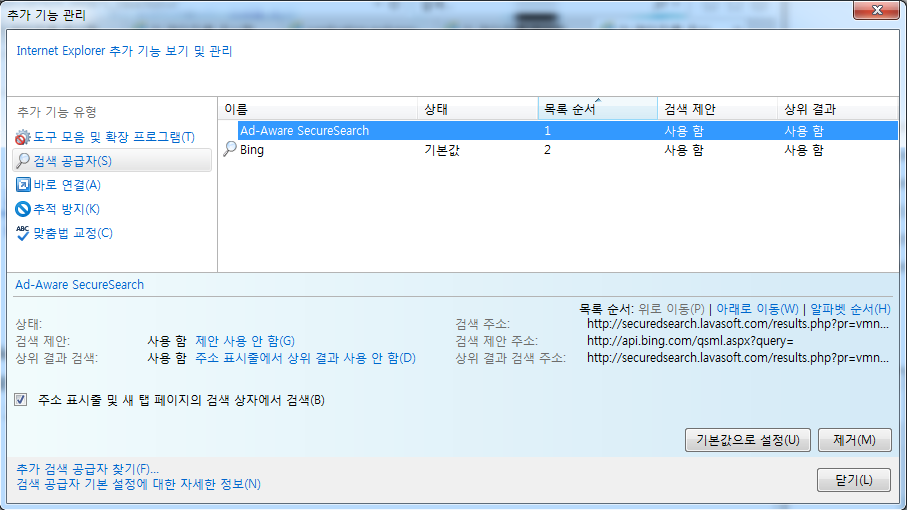
Task: Open 검색 공급자 기본 설정에 대한 자세한 정보(N) link
Action: pos(138,484)
